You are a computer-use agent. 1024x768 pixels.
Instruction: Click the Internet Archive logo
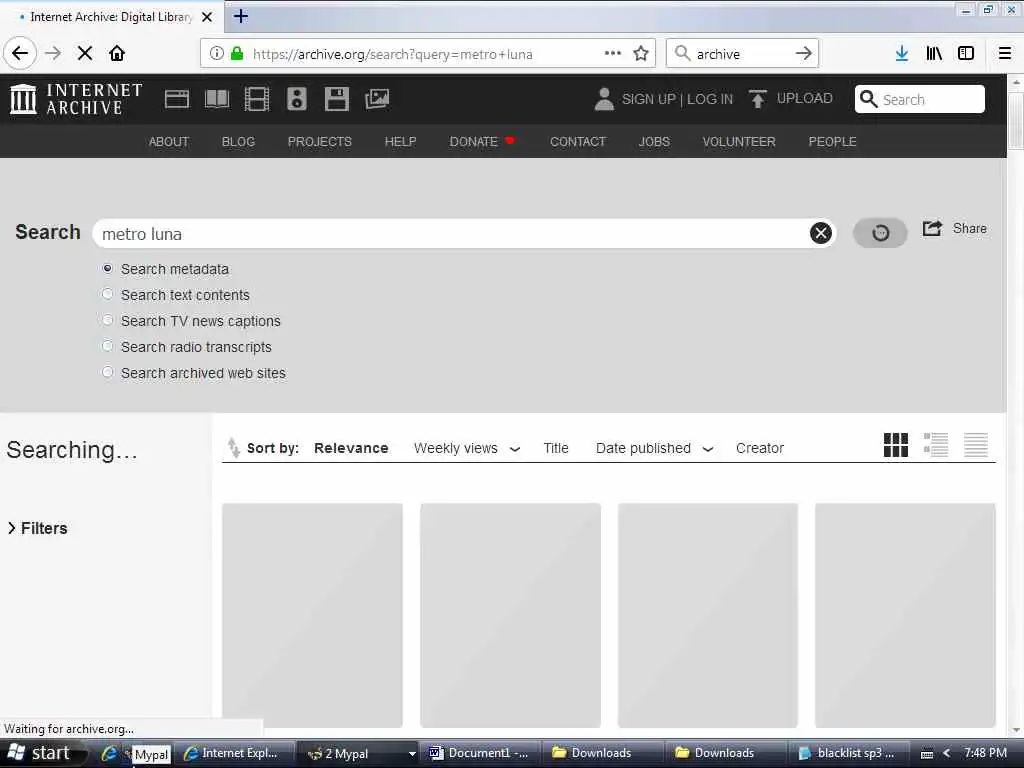pos(76,99)
